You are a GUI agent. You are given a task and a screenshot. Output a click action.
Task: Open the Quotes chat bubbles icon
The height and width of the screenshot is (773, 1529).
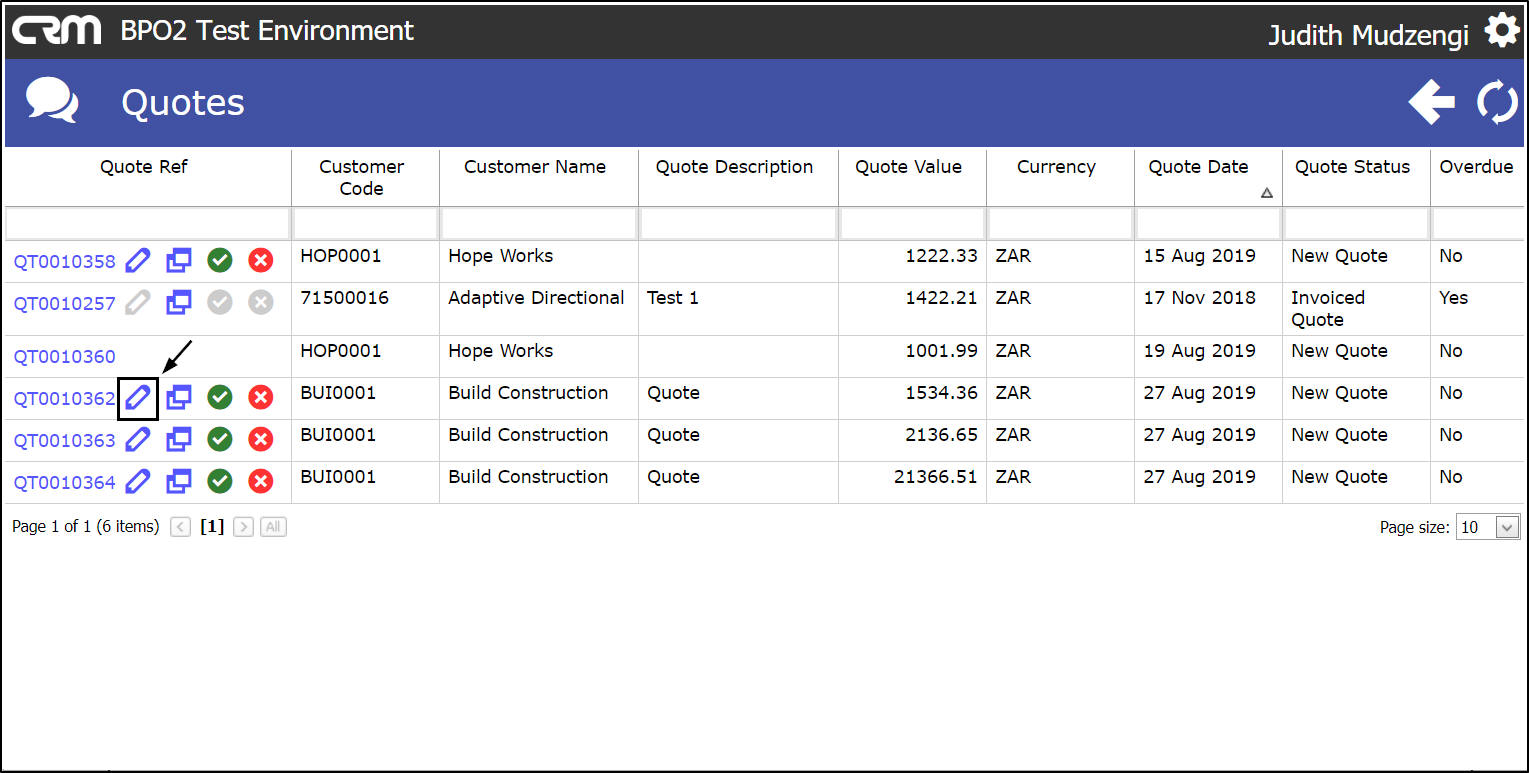tap(52, 102)
